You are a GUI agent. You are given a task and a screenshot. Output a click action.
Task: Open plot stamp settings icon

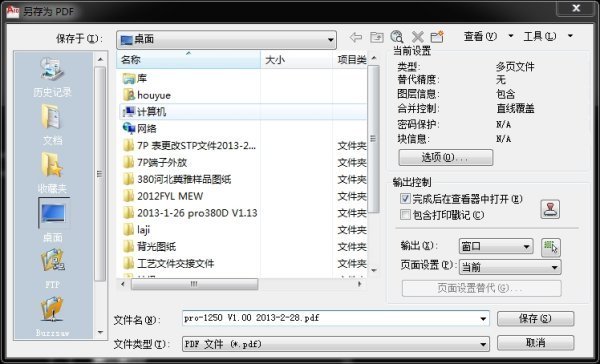pos(550,209)
